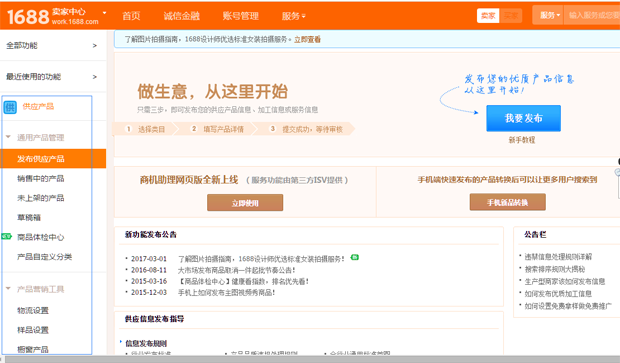This screenshot has width=620, height=363.
Task: Click step 1 选择类目
Action: (x=145, y=129)
